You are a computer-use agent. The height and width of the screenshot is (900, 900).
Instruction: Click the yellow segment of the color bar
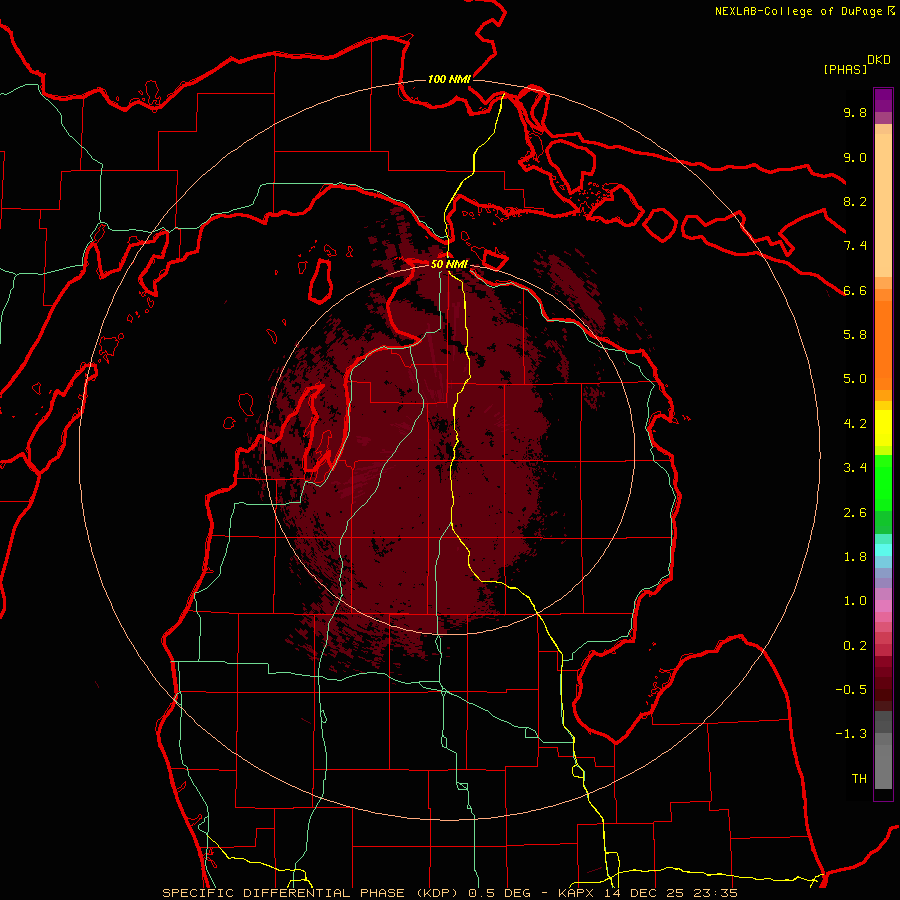point(883,428)
